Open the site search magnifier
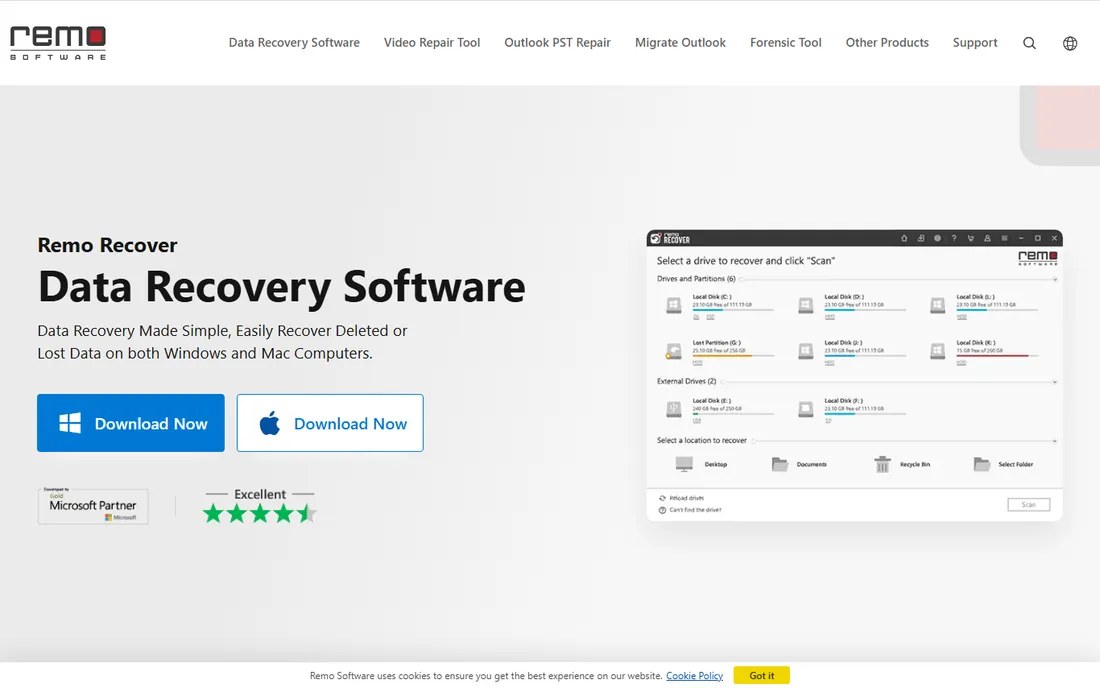Image resolution: width=1100 pixels, height=688 pixels. pos(1029,43)
